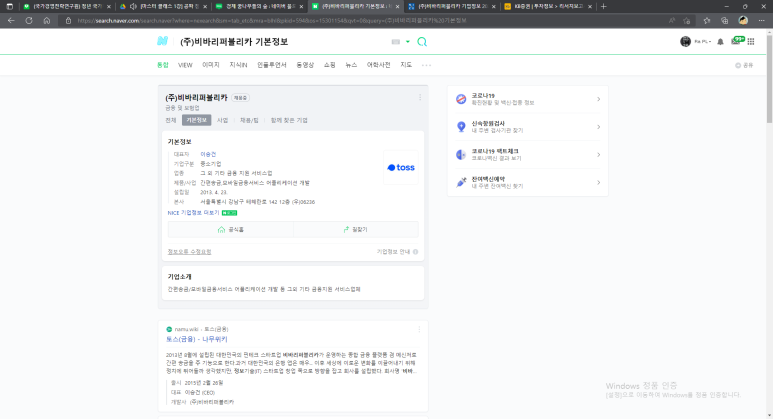Add the page to favorites with the star icon
This screenshot has width=773, height=419.
pos(687,21)
